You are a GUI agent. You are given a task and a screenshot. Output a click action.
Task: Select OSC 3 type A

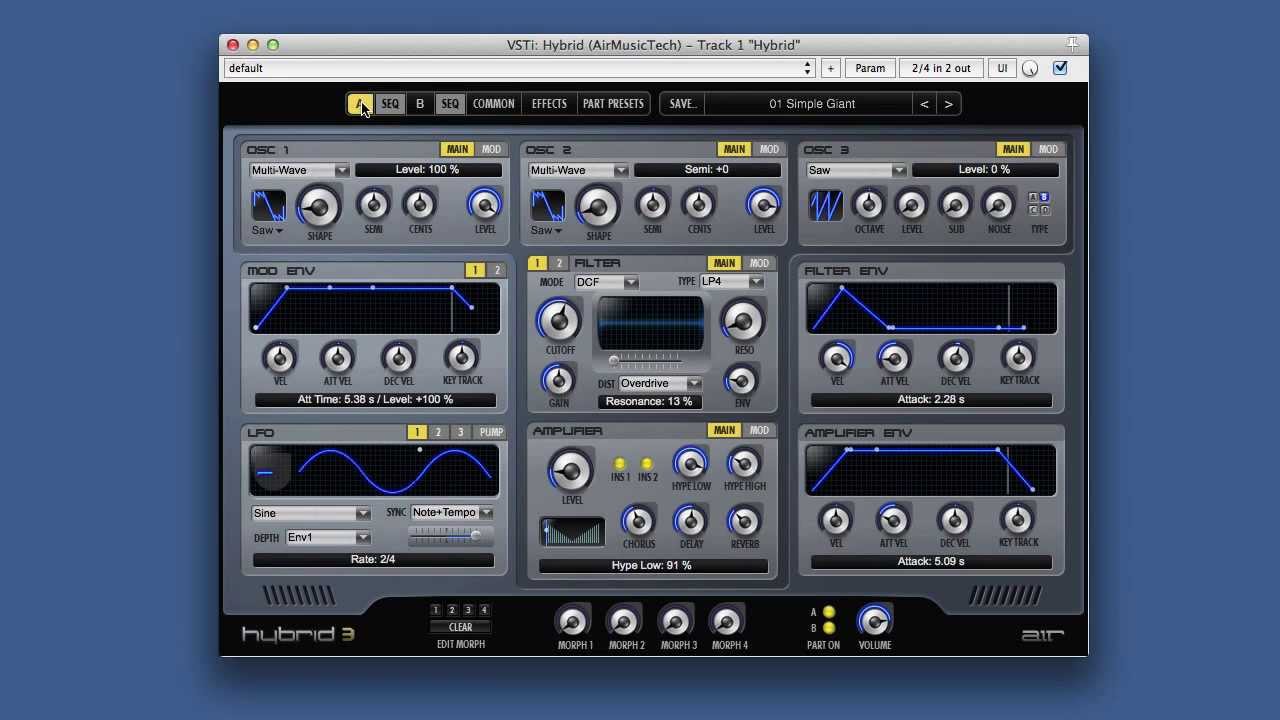pyautogui.click(x=1034, y=198)
